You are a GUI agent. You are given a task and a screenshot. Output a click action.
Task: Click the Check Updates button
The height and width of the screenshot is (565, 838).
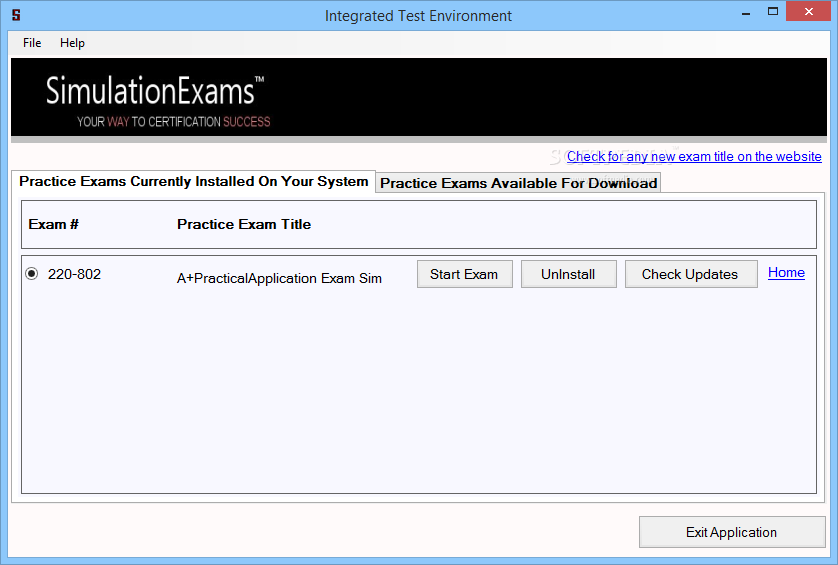(690, 274)
